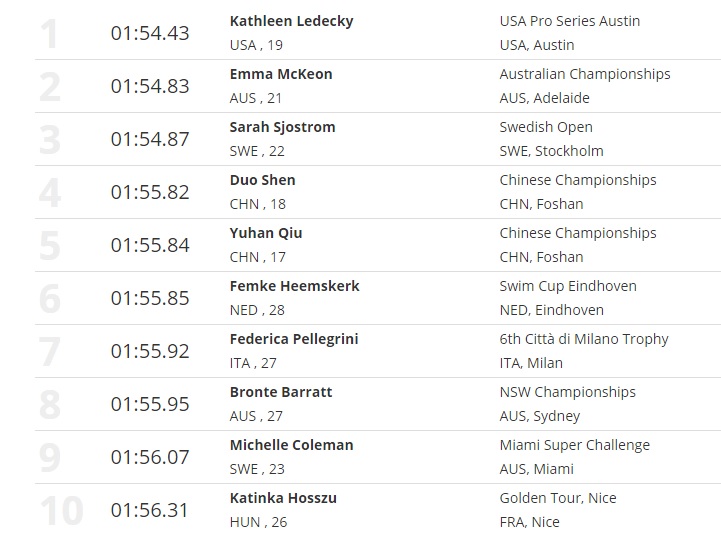Select Miami Super Challenge competition

coord(574,445)
